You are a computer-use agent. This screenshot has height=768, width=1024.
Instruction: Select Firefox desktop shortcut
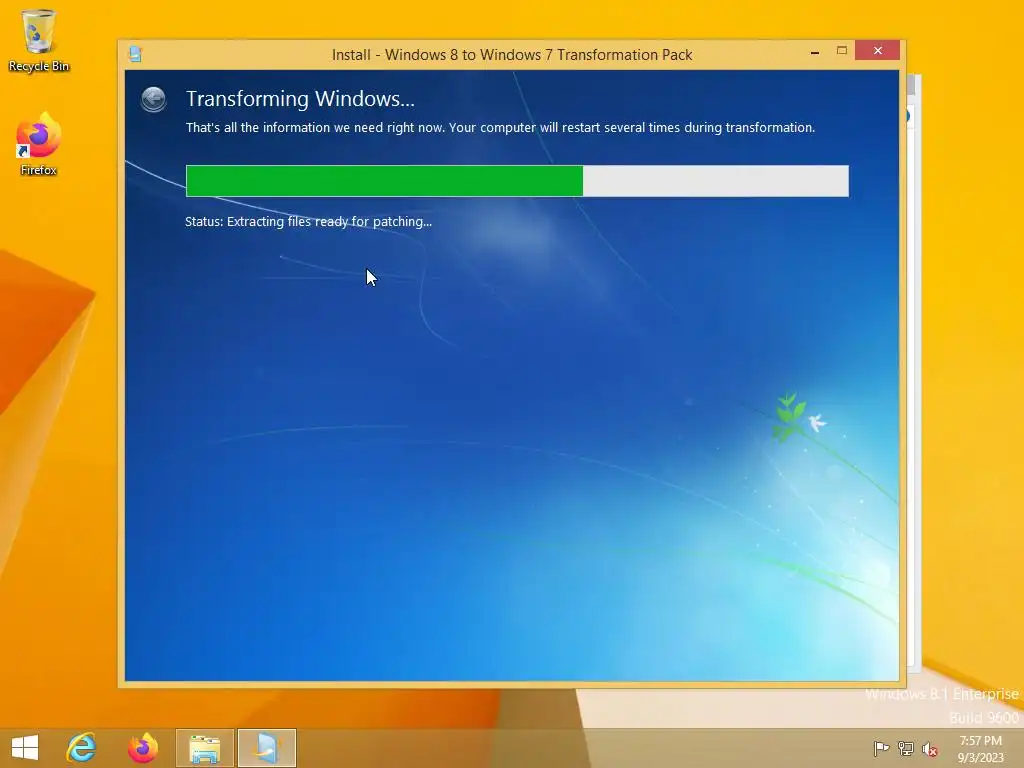pos(39,144)
